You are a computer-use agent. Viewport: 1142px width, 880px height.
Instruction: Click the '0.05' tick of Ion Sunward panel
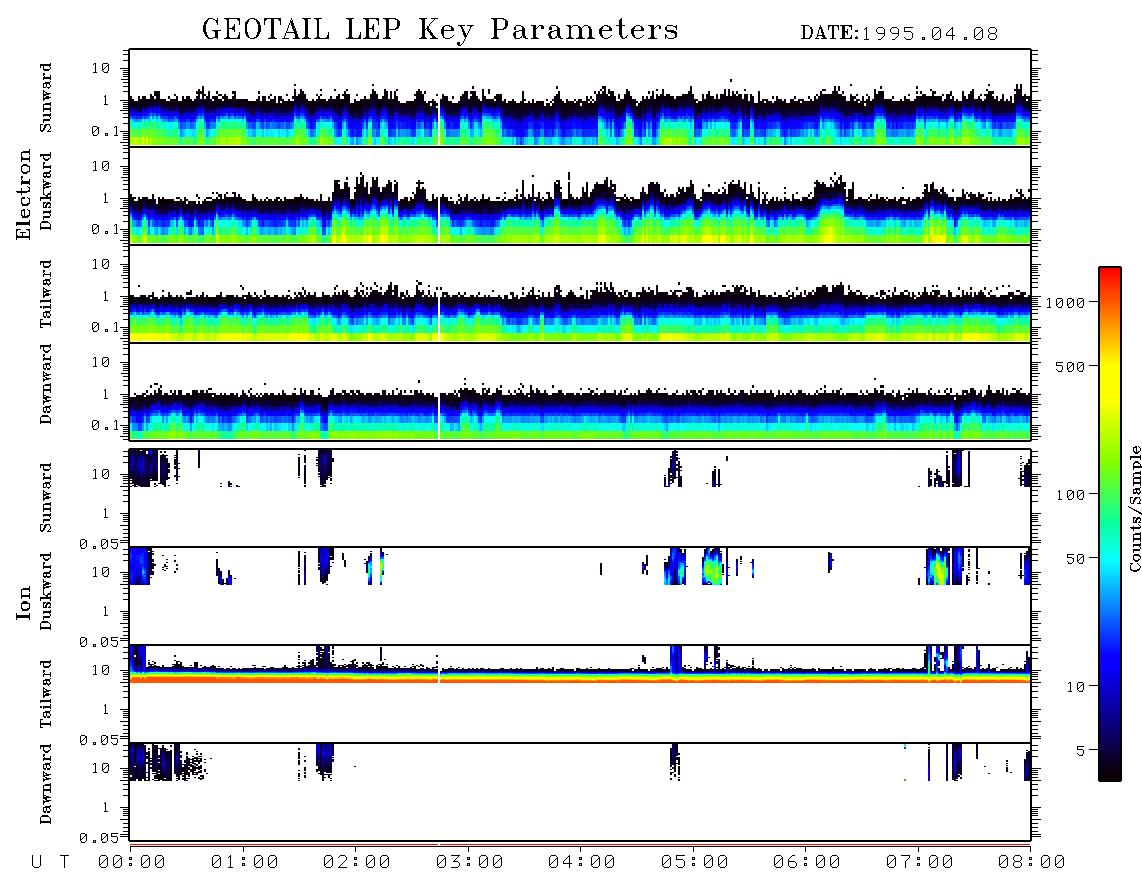point(98,544)
